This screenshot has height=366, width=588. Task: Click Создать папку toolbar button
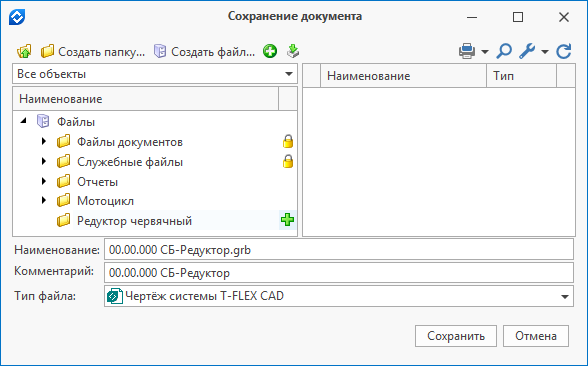[x=93, y=51]
